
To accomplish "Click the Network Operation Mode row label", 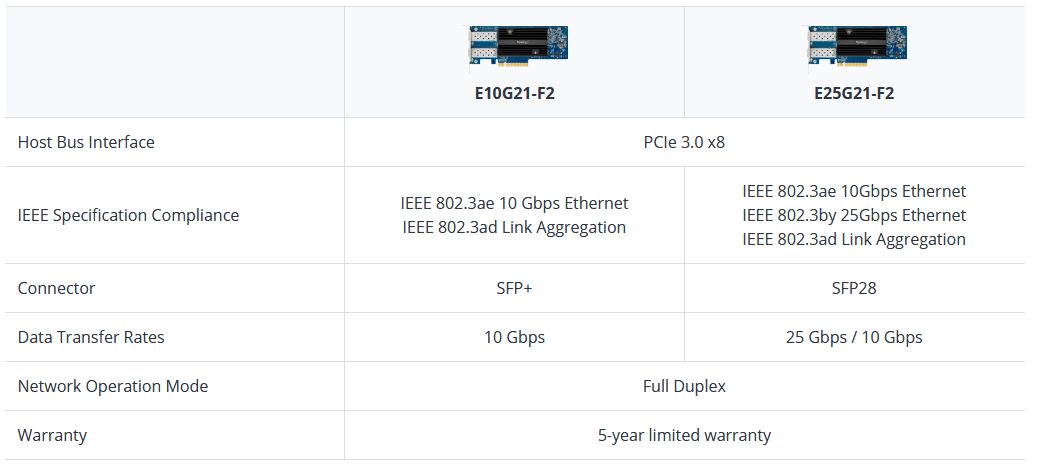I will pyautogui.click(x=113, y=386).
